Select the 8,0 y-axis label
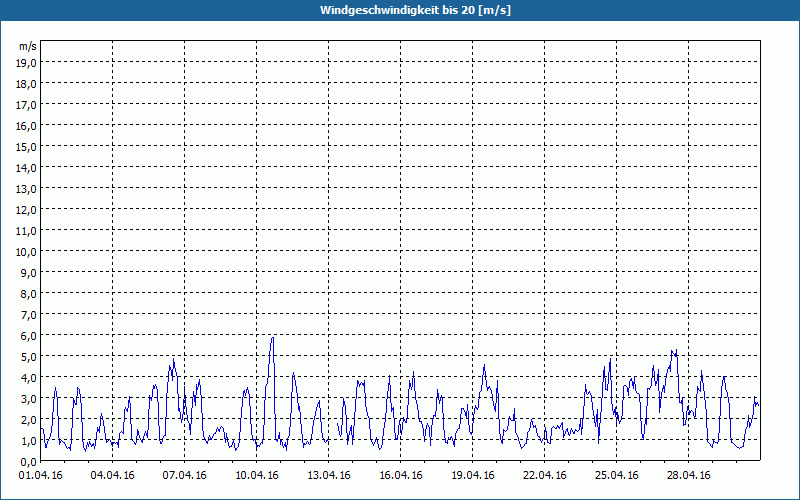Screen dimensions: 800x500 click(30, 293)
